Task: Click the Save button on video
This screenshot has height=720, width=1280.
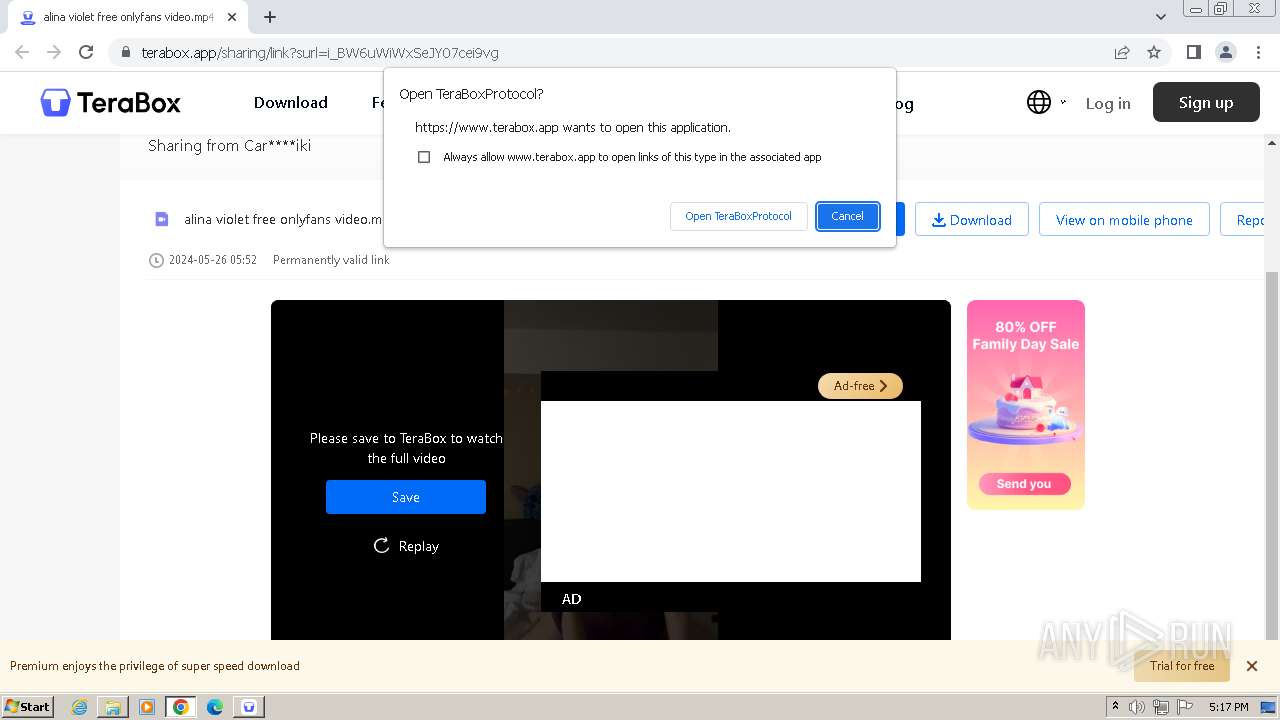Action: (406, 497)
